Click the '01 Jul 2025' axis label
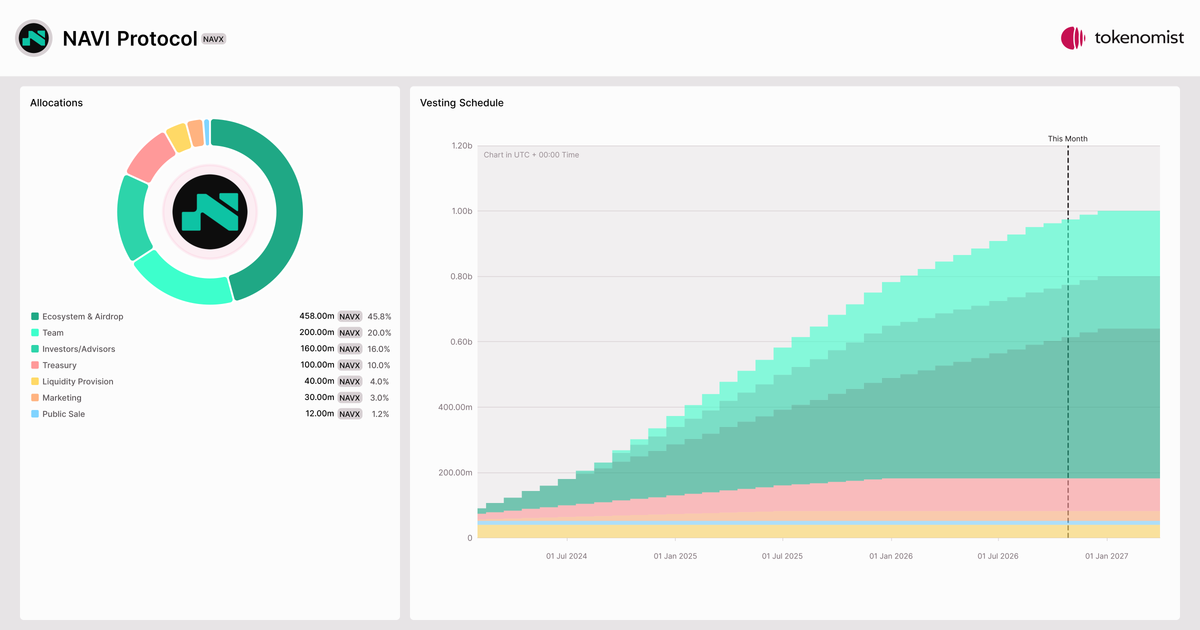Image resolution: width=1200 pixels, height=630 pixels. (782, 555)
